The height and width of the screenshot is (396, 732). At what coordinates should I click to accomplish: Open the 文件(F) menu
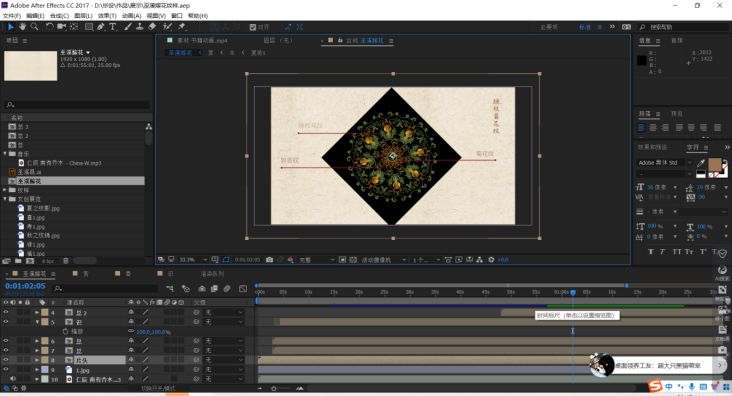[x=12, y=15]
